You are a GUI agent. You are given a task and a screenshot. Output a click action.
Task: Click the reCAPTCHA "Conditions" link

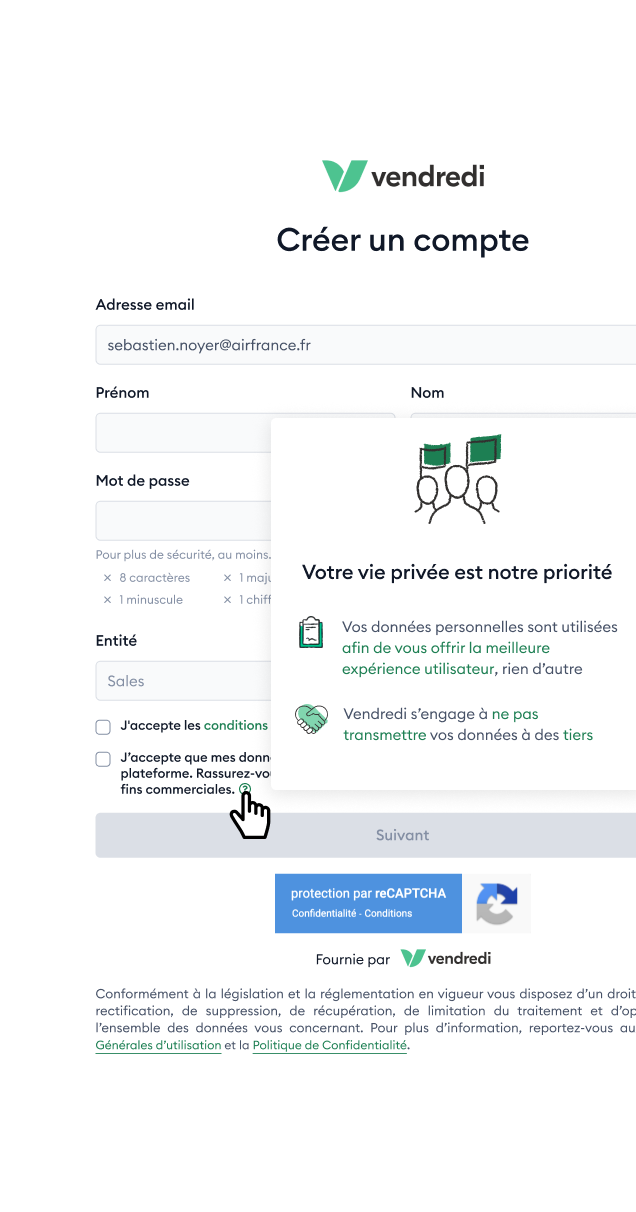point(388,913)
